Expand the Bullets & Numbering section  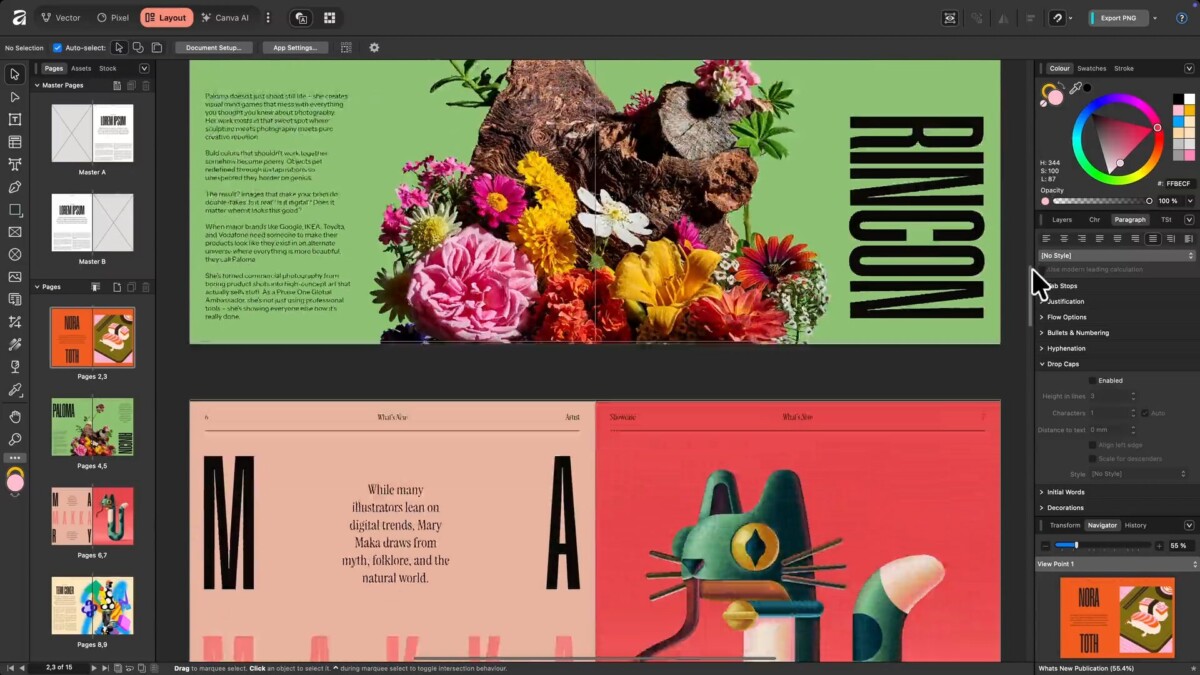tap(1077, 333)
